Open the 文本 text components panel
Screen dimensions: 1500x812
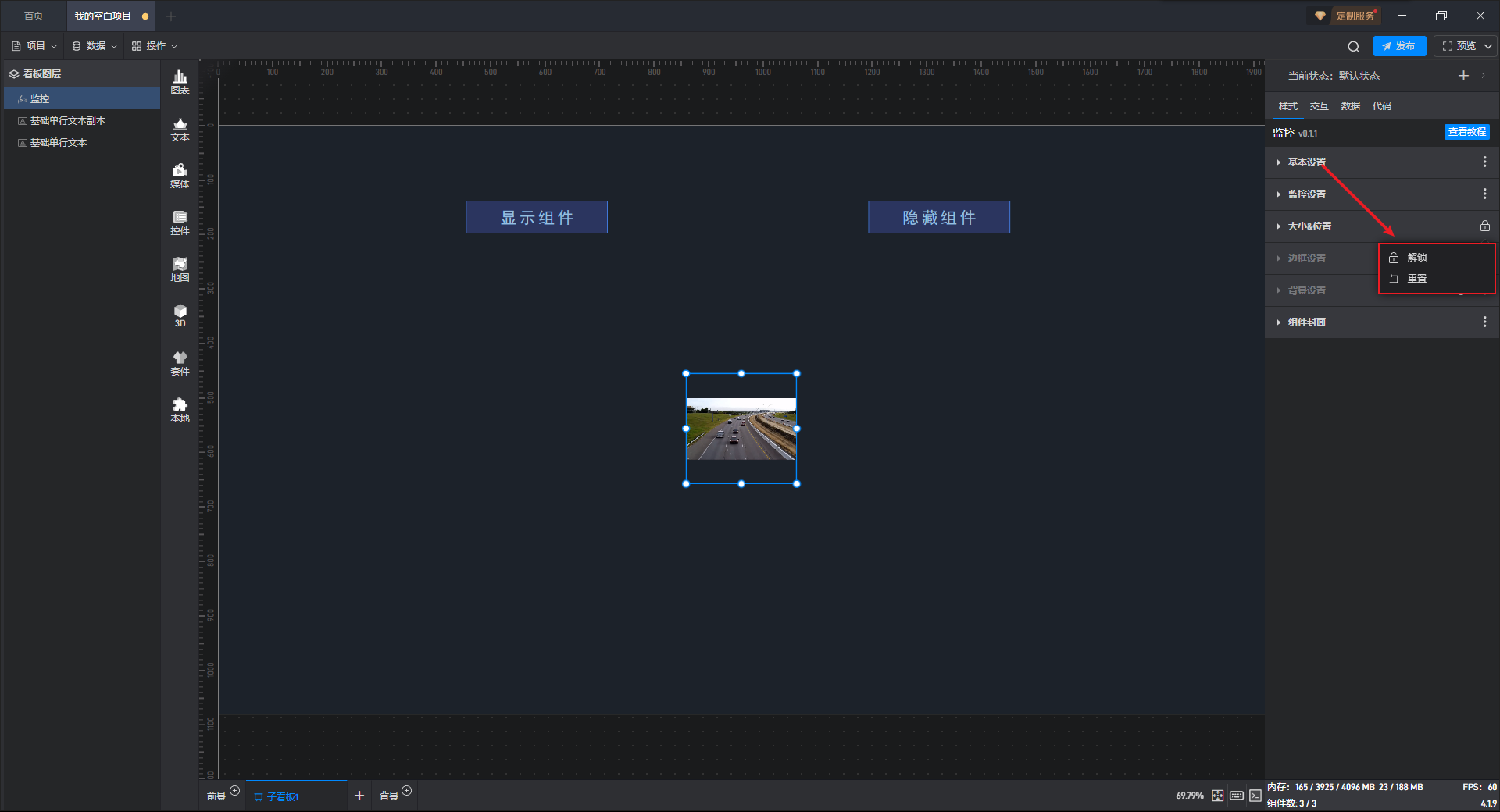180,129
